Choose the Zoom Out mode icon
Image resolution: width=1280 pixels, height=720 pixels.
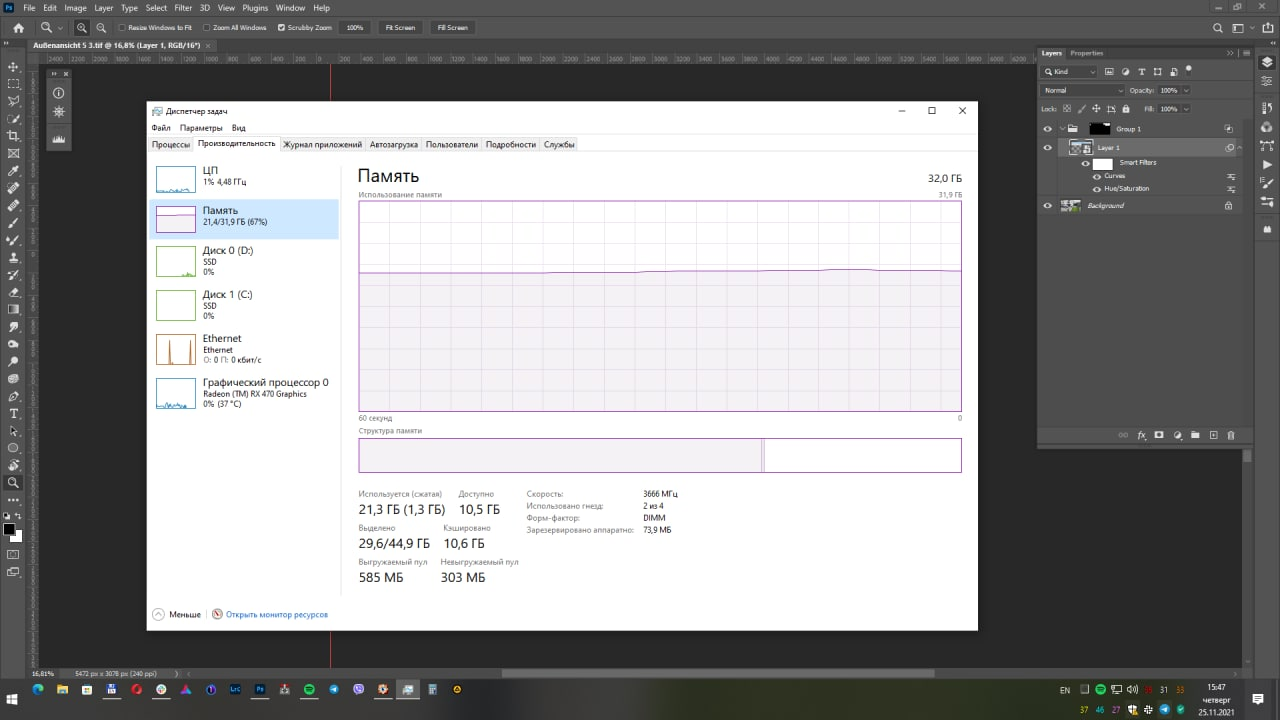101,28
